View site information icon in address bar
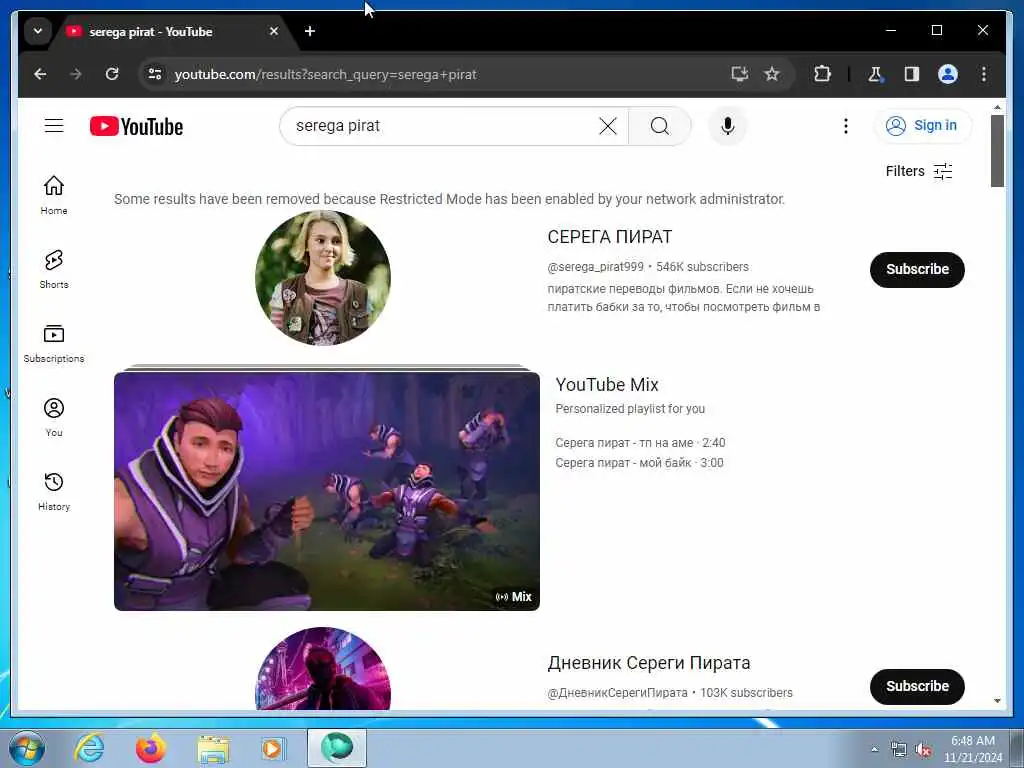Image resolution: width=1024 pixels, height=768 pixels. coord(155,74)
